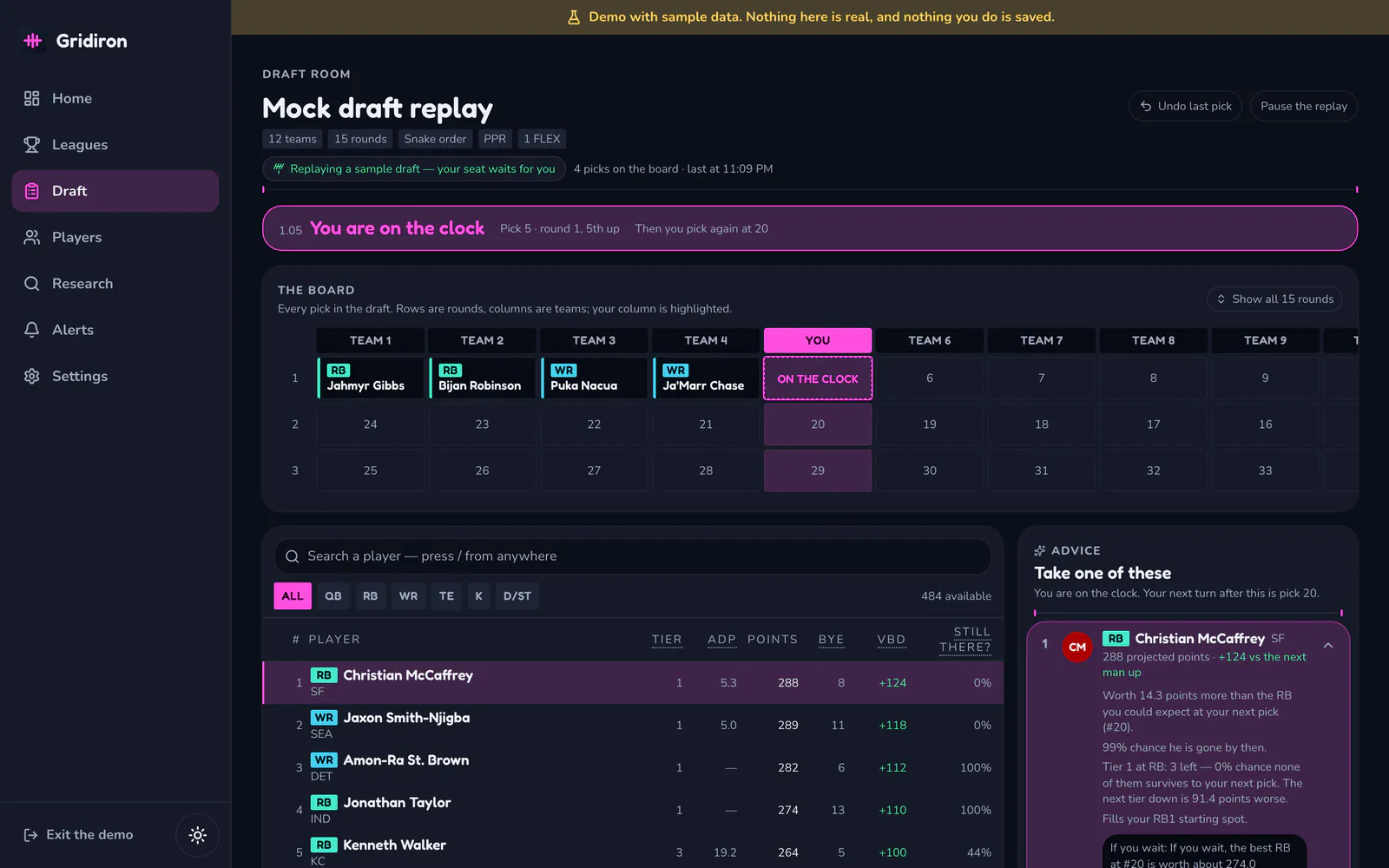The width and height of the screenshot is (1389, 868).
Task: Sort by the VBD column header
Action: click(x=892, y=640)
